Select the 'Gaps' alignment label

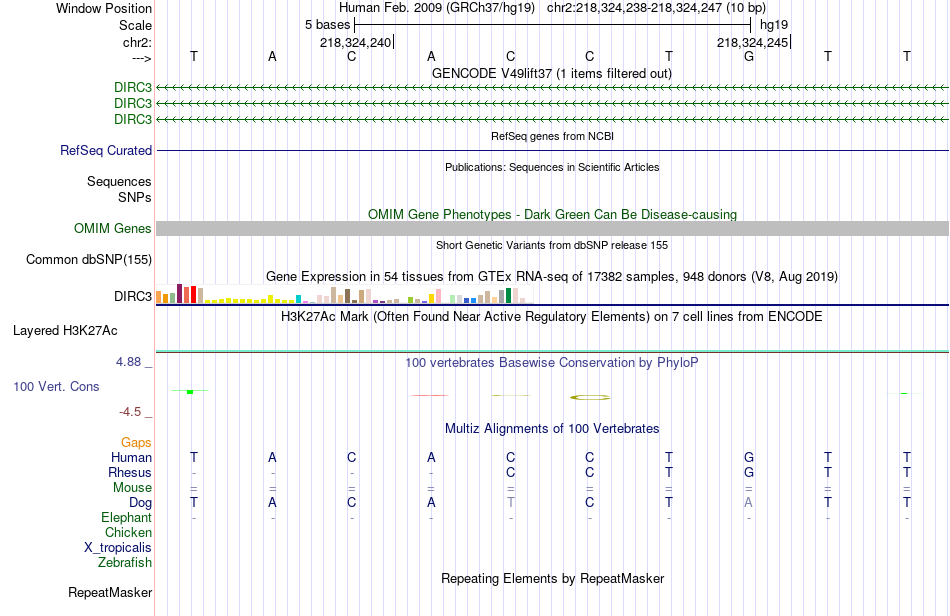point(136,443)
